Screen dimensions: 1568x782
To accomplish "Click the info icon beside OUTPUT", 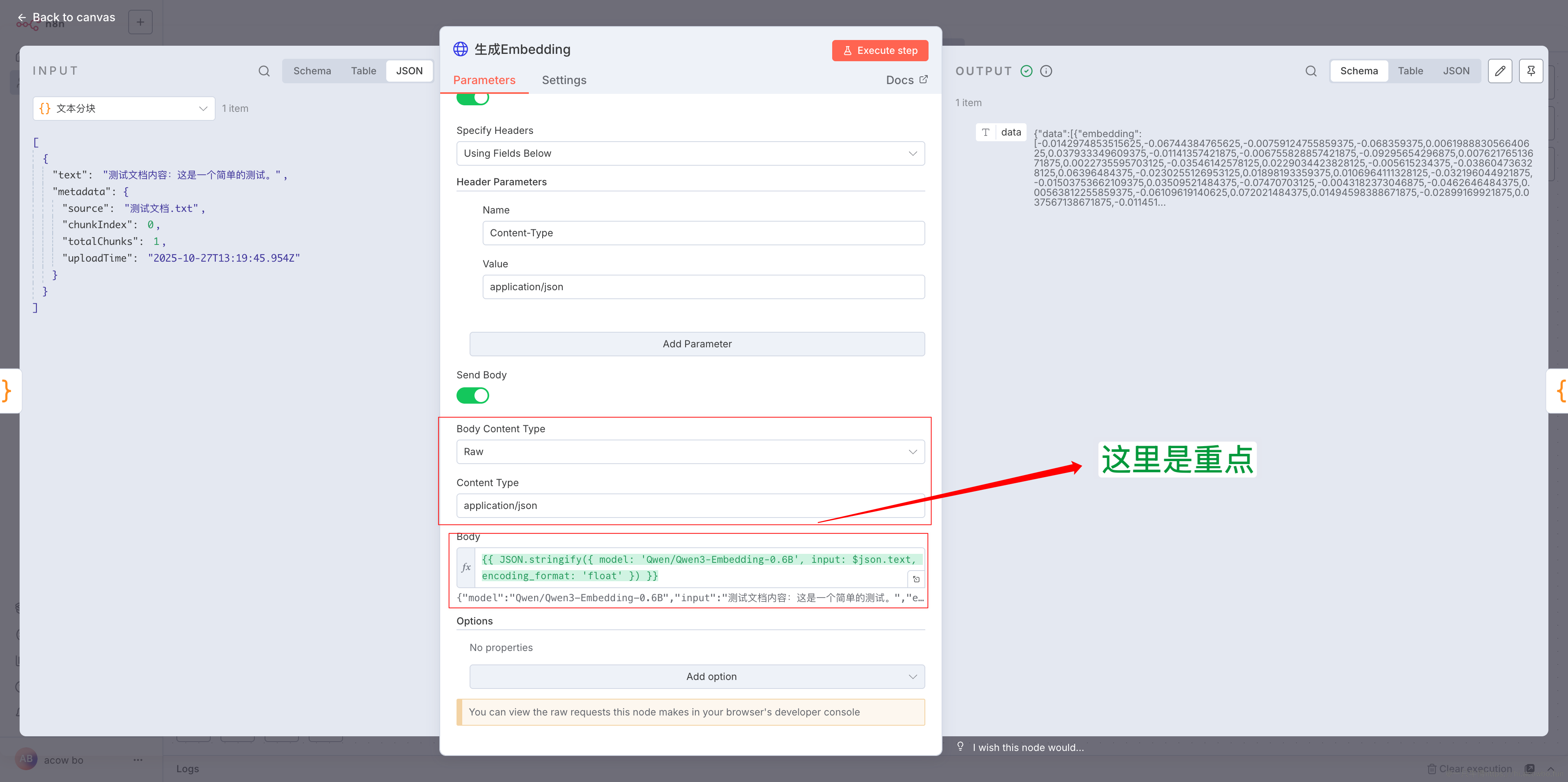I will (1046, 71).
